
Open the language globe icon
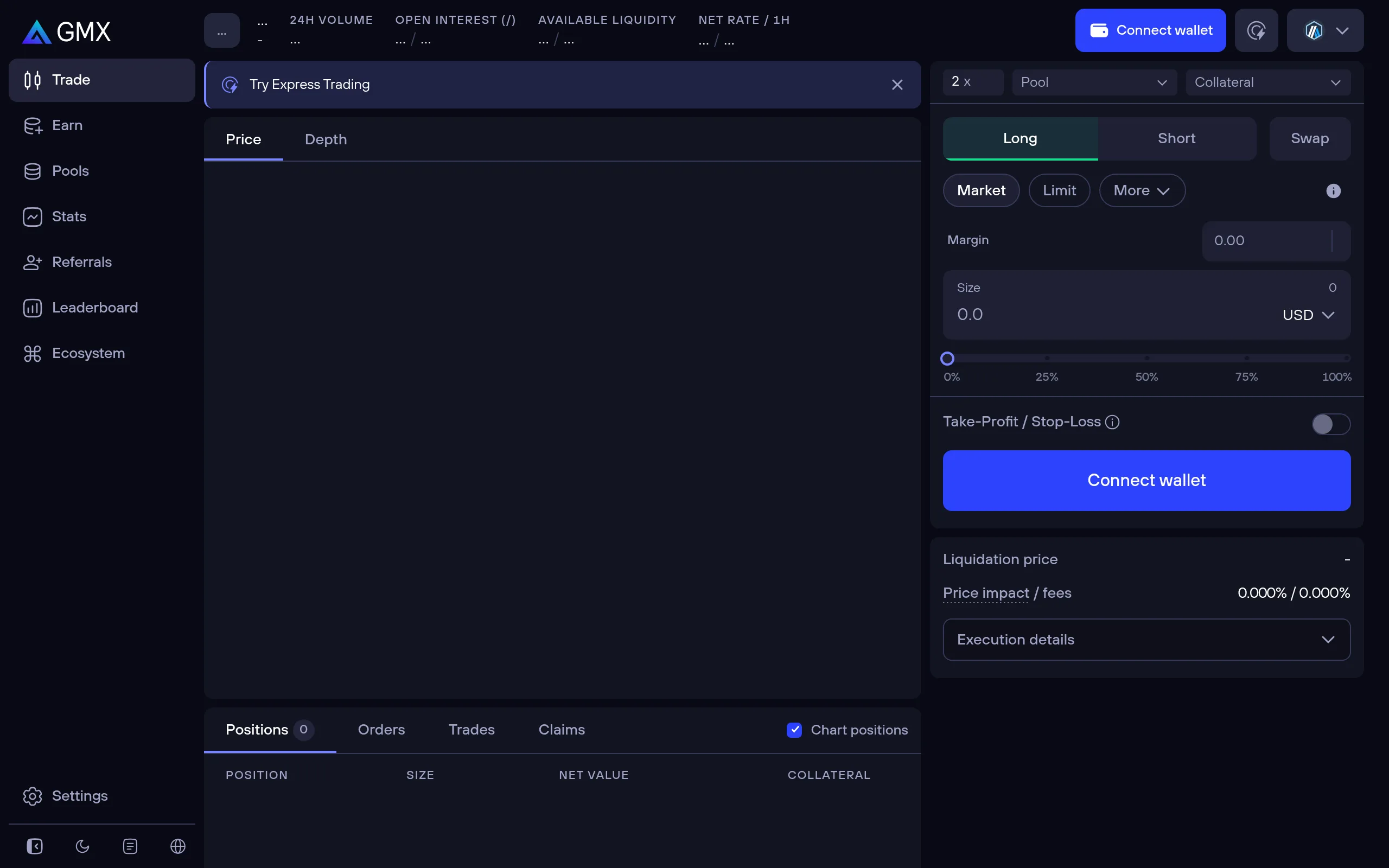(177, 846)
